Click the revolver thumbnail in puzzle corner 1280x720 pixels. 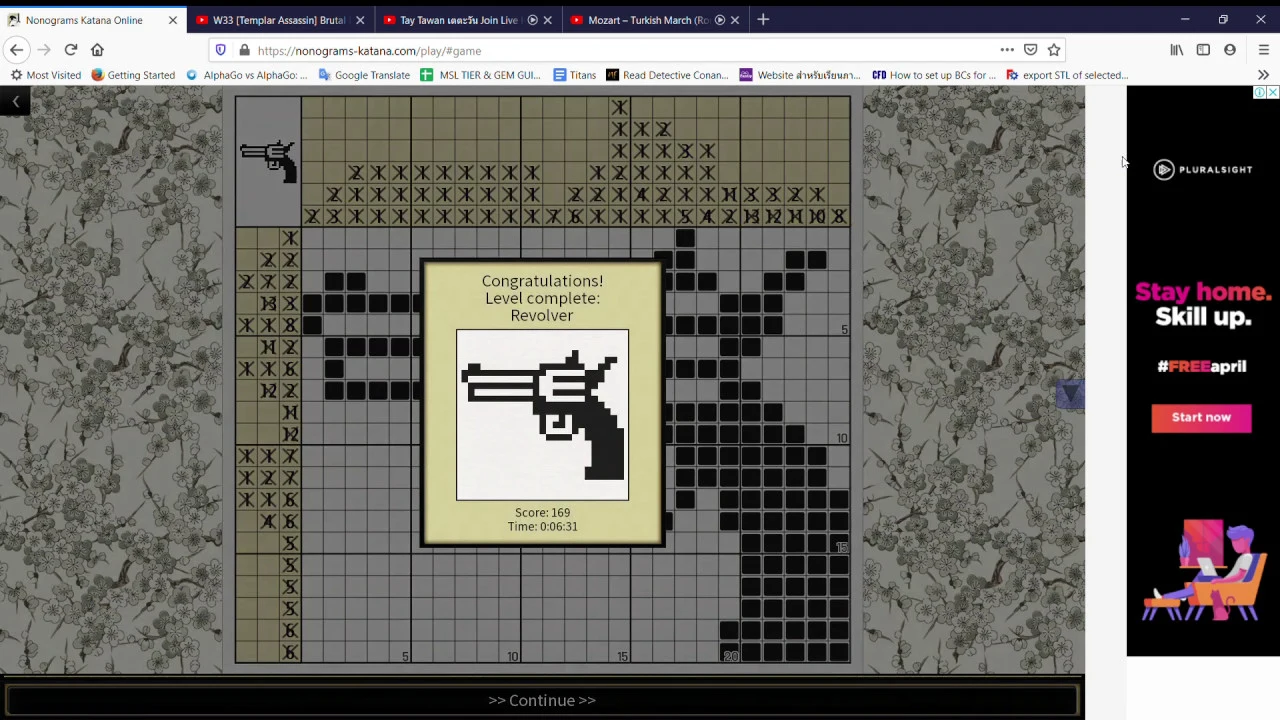click(268, 161)
